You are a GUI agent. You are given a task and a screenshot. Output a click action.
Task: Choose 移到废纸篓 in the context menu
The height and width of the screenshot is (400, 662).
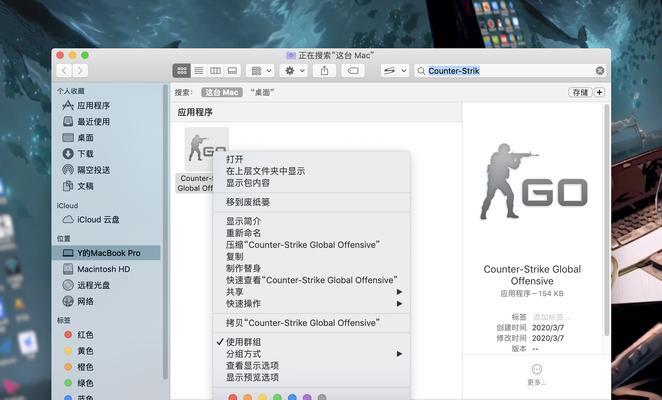(x=312, y=202)
